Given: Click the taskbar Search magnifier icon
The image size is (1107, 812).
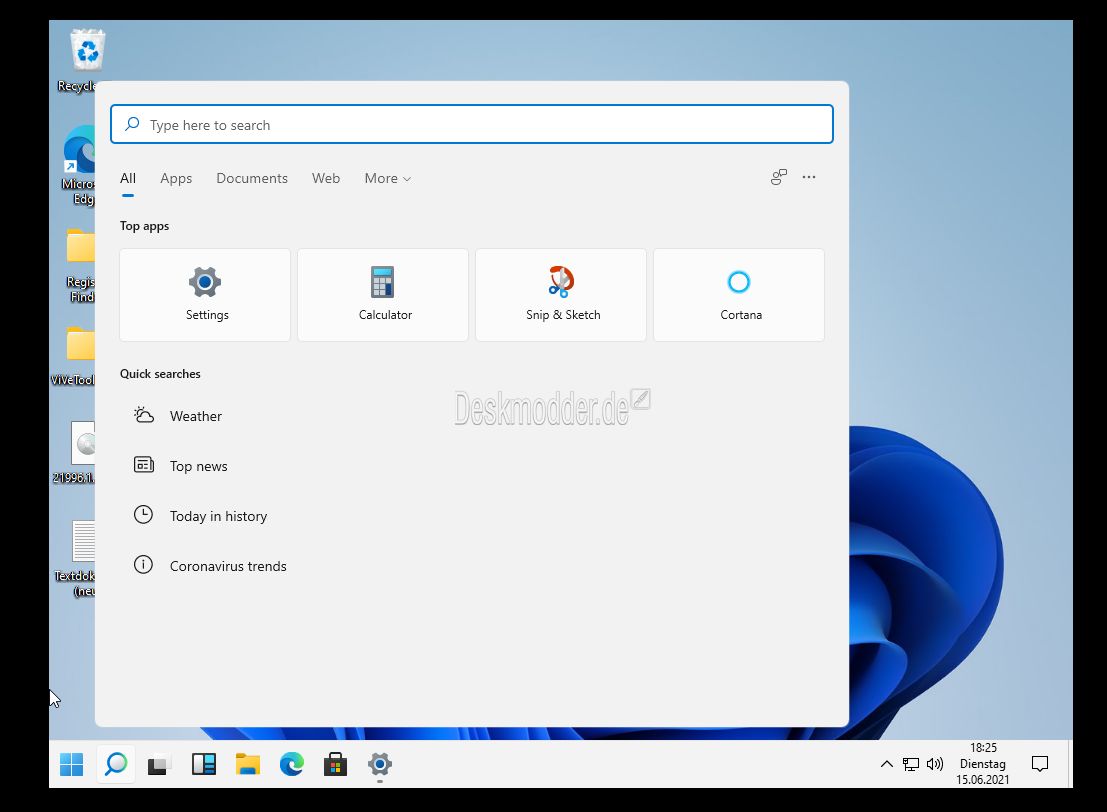Looking at the screenshot, I should pos(116,764).
